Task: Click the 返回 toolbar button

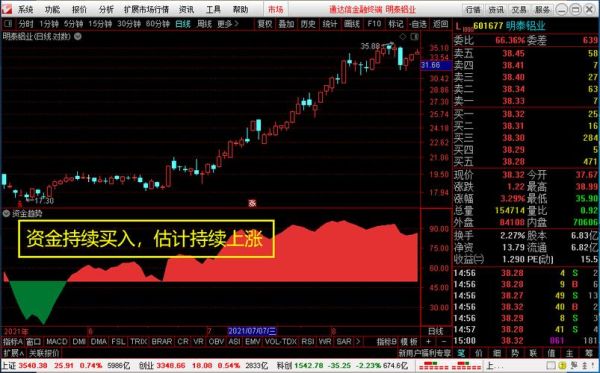Action: click(440, 24)
